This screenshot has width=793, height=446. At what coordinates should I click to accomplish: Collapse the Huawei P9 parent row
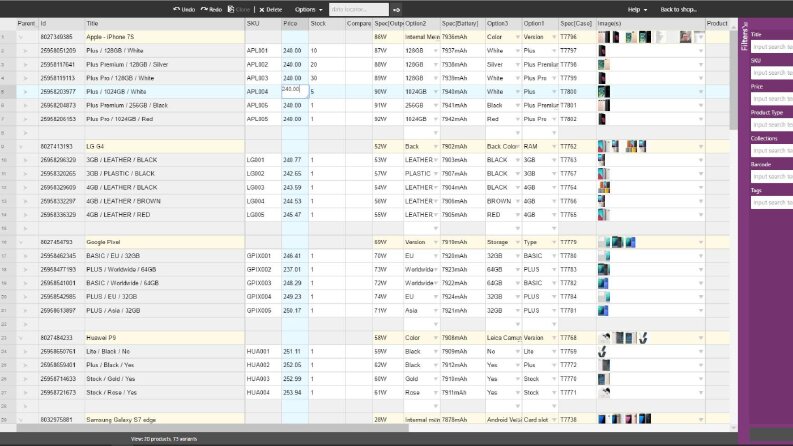click(x=21, y=338)
